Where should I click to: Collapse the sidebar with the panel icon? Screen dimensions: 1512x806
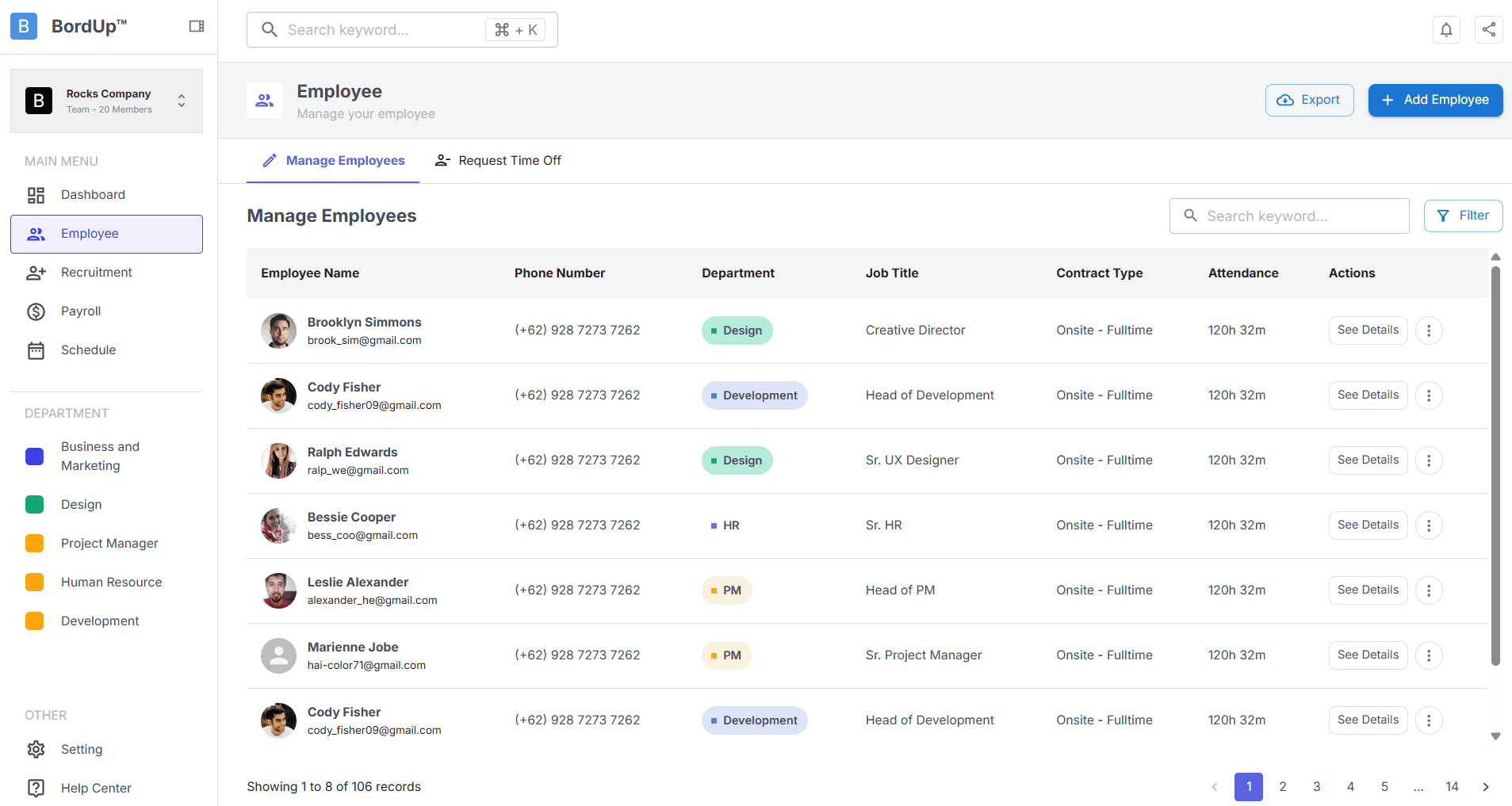[196, 25]
